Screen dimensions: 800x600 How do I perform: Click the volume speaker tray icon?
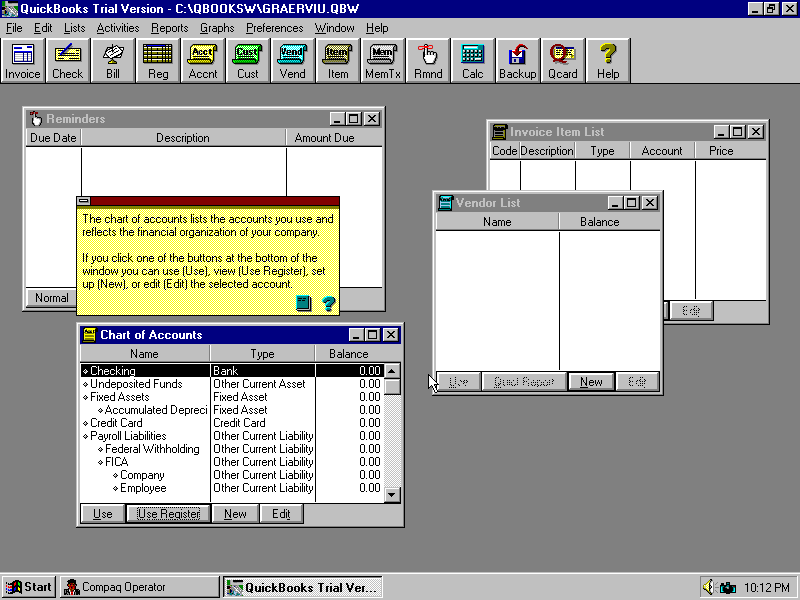click(x=709, y=587)
